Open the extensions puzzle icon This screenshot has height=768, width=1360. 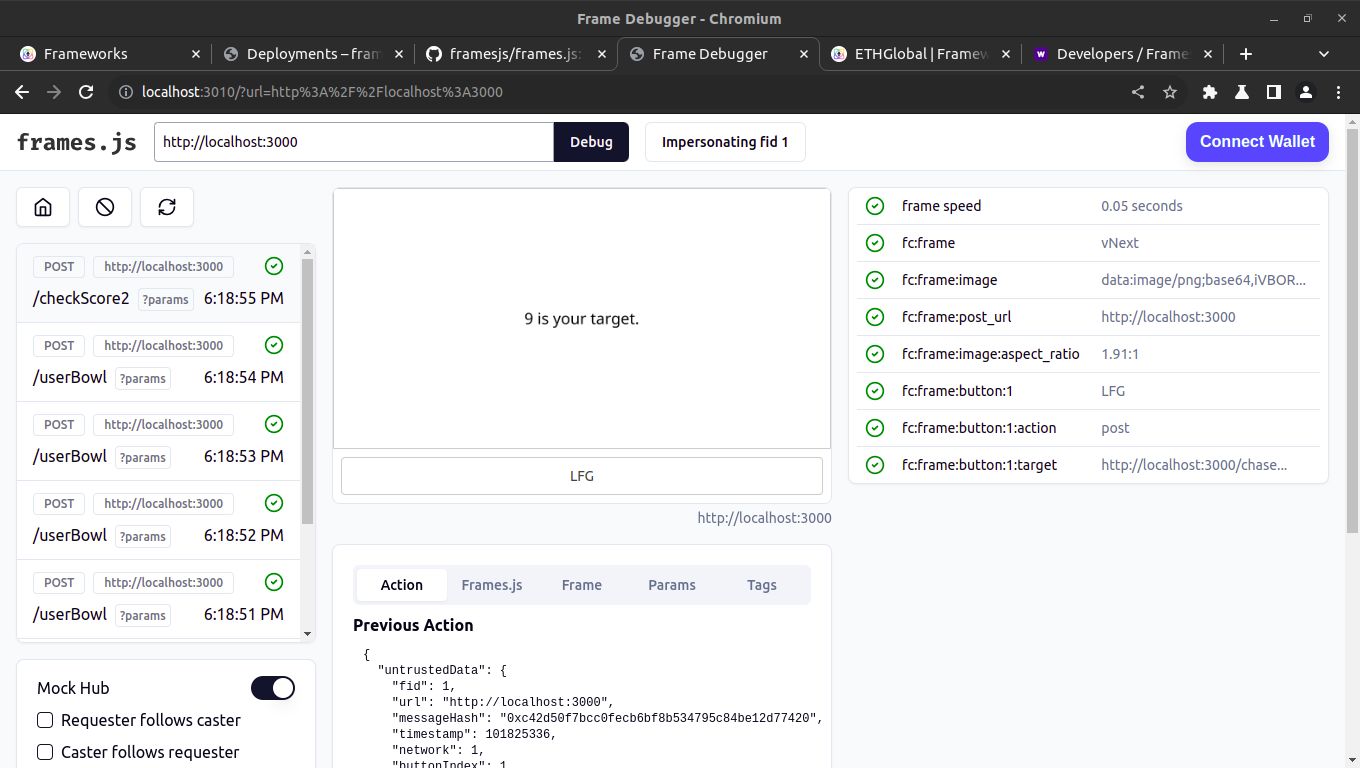pyautogui.click(x=1210, y=92)
